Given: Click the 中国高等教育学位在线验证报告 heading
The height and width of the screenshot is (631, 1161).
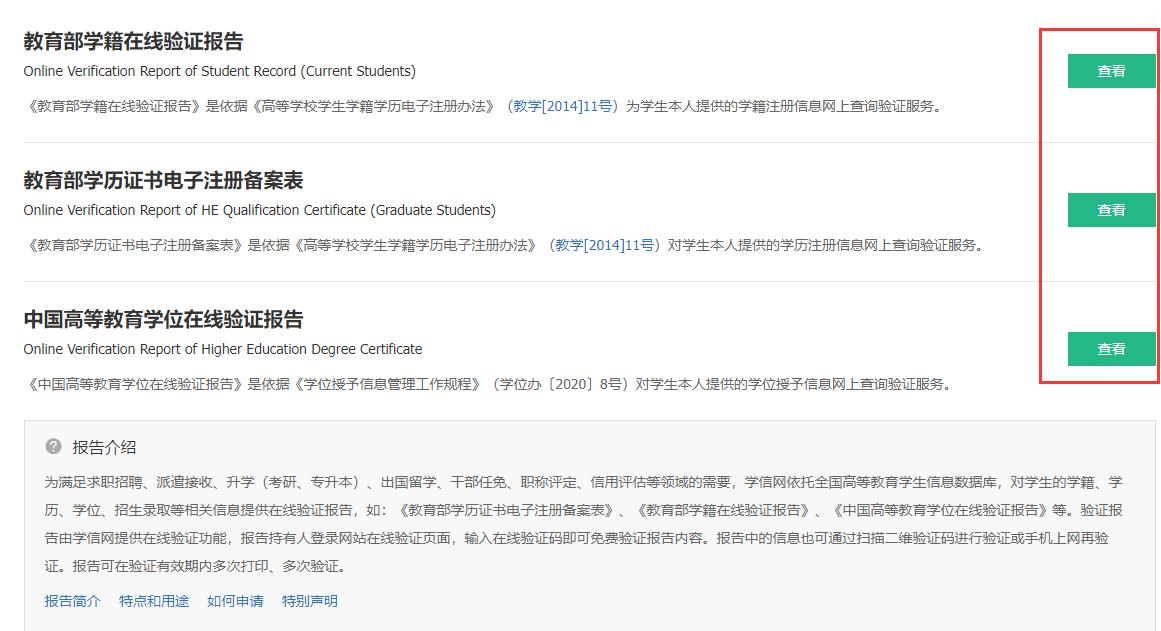Looking at the screenshot, I should pyautogui.click(x=163, y=320).
